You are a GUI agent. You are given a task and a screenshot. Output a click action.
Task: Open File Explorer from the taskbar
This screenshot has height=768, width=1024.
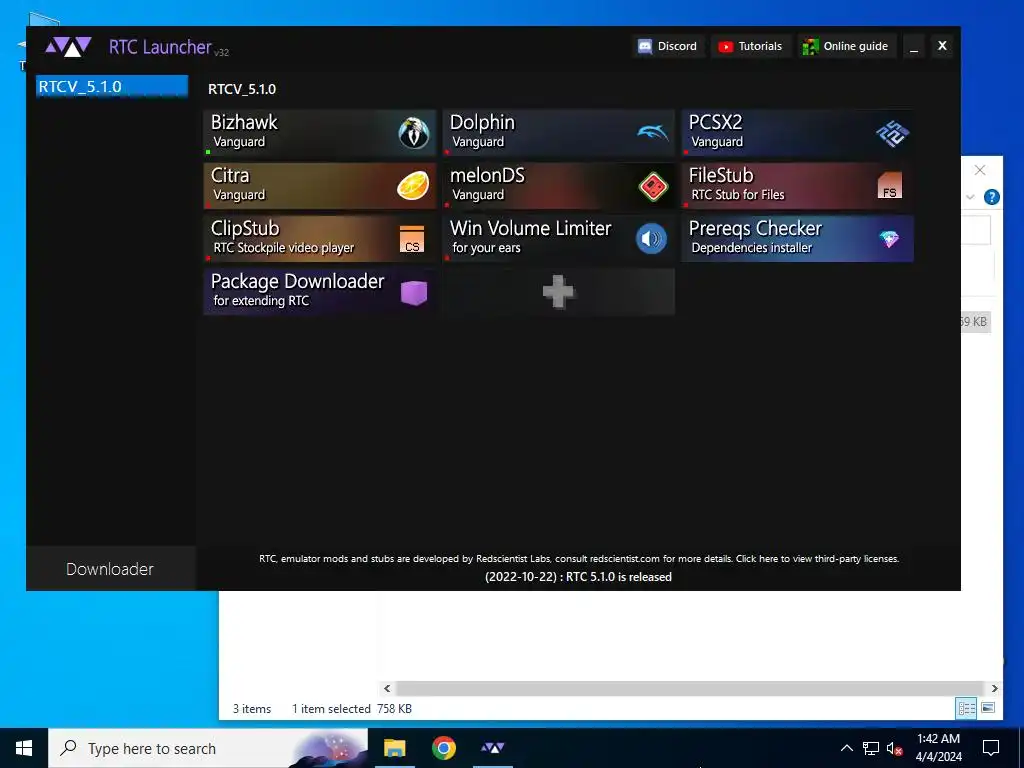394,748
